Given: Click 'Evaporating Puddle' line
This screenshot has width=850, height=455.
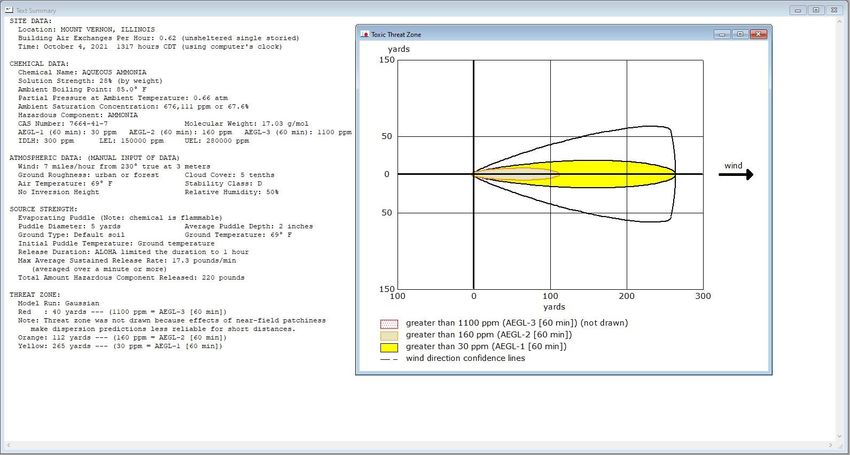Looking at the screenshot, I should click(120, 217).
